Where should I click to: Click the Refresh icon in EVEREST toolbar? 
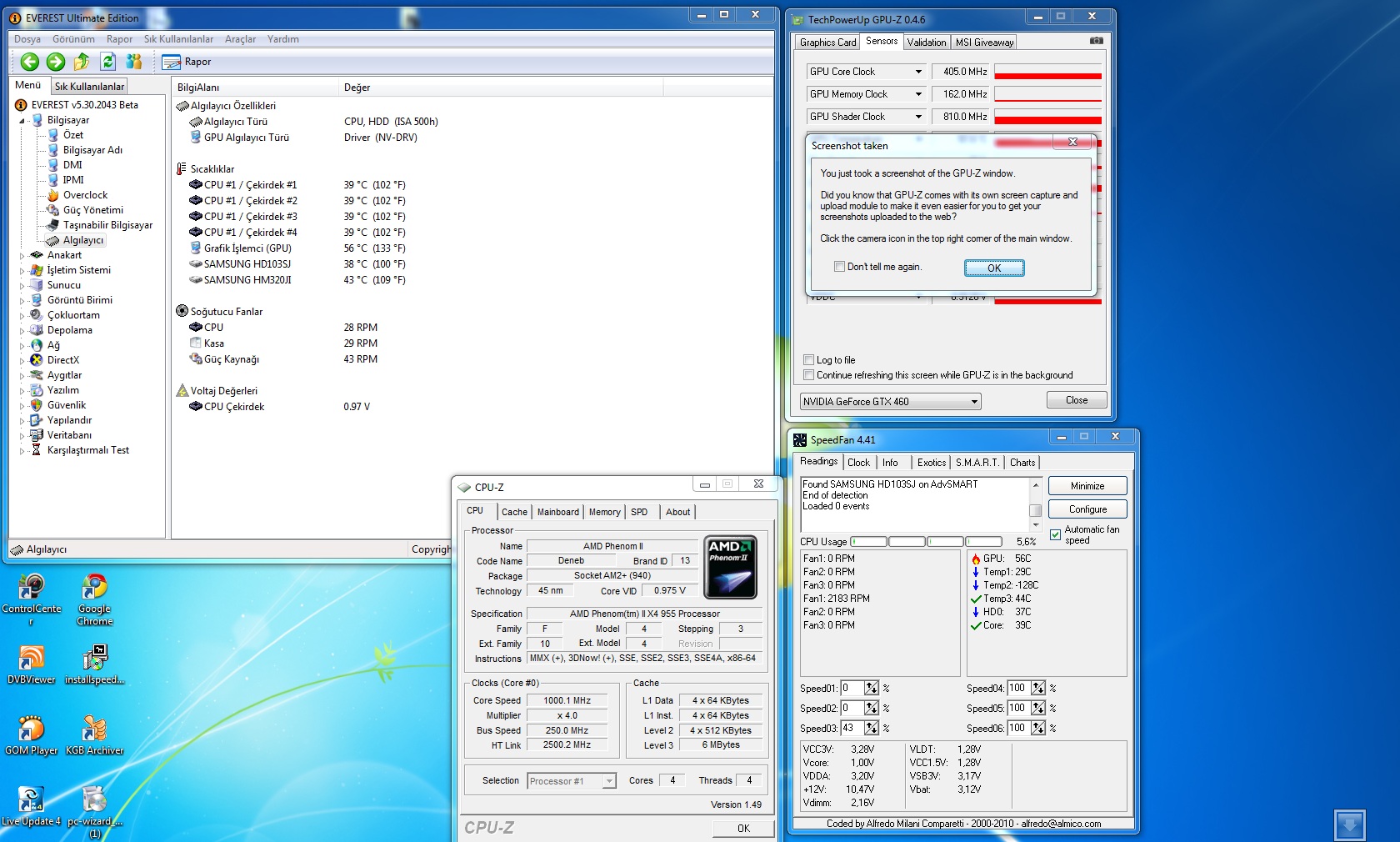coord(107,62)
